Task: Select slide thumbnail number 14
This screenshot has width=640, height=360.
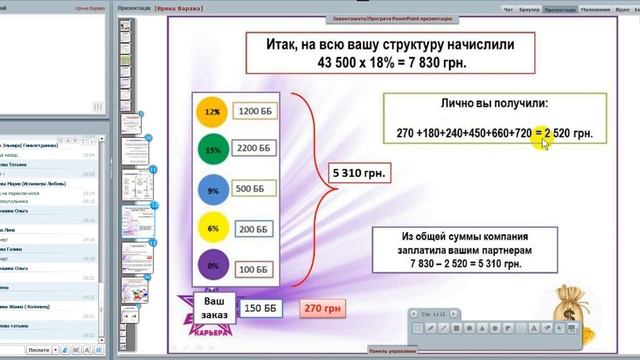Action: [x=135, y=290]
